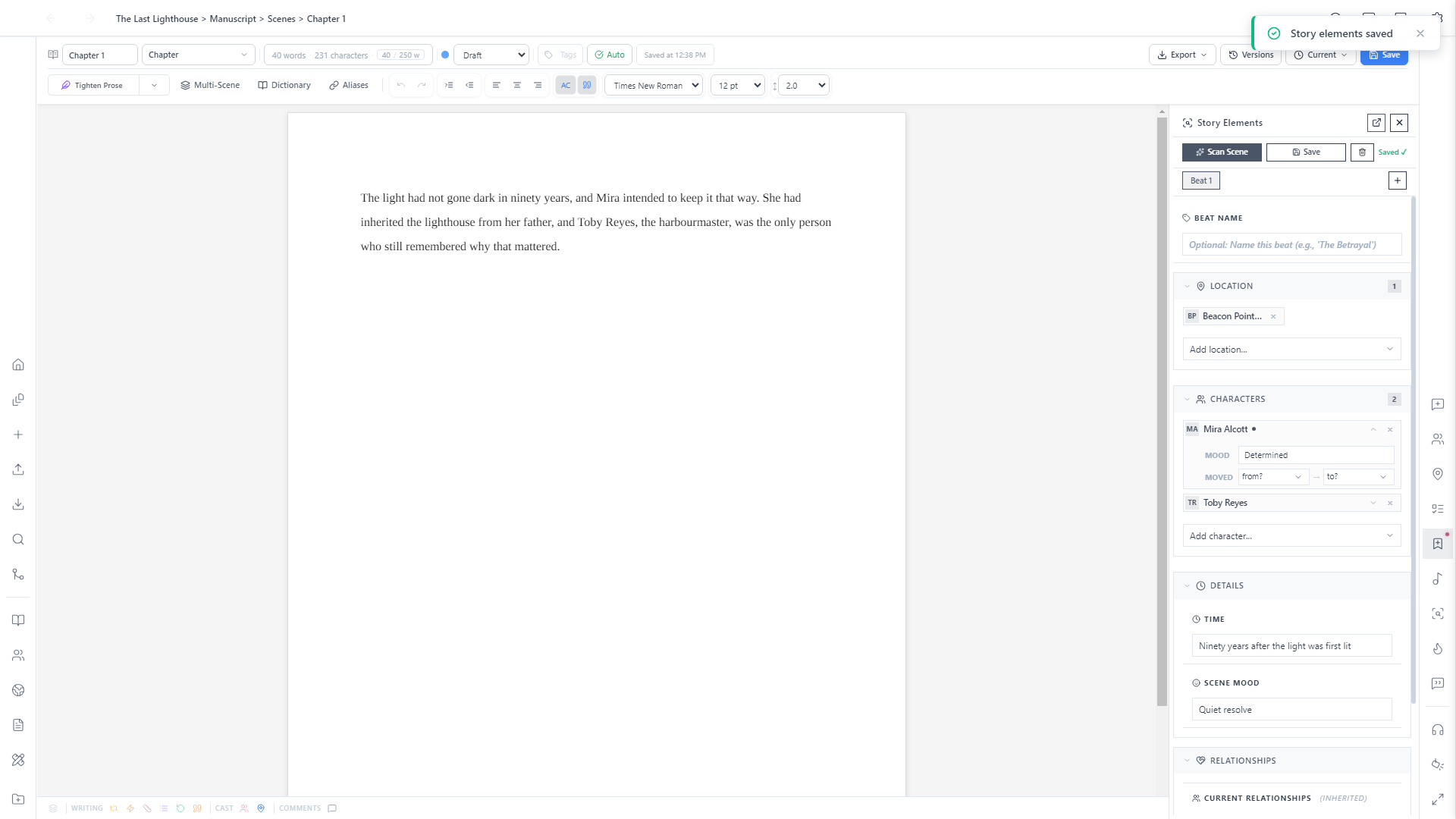
Task: Click the blue location pin in status bar
Action: [x=261, y=808]
